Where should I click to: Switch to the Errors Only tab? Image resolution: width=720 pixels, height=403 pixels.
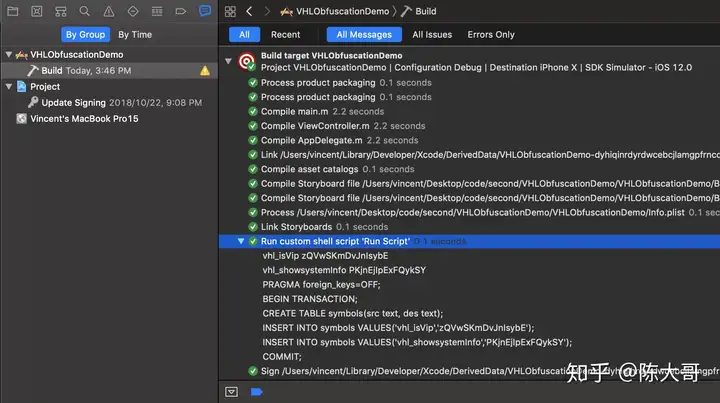491,34
